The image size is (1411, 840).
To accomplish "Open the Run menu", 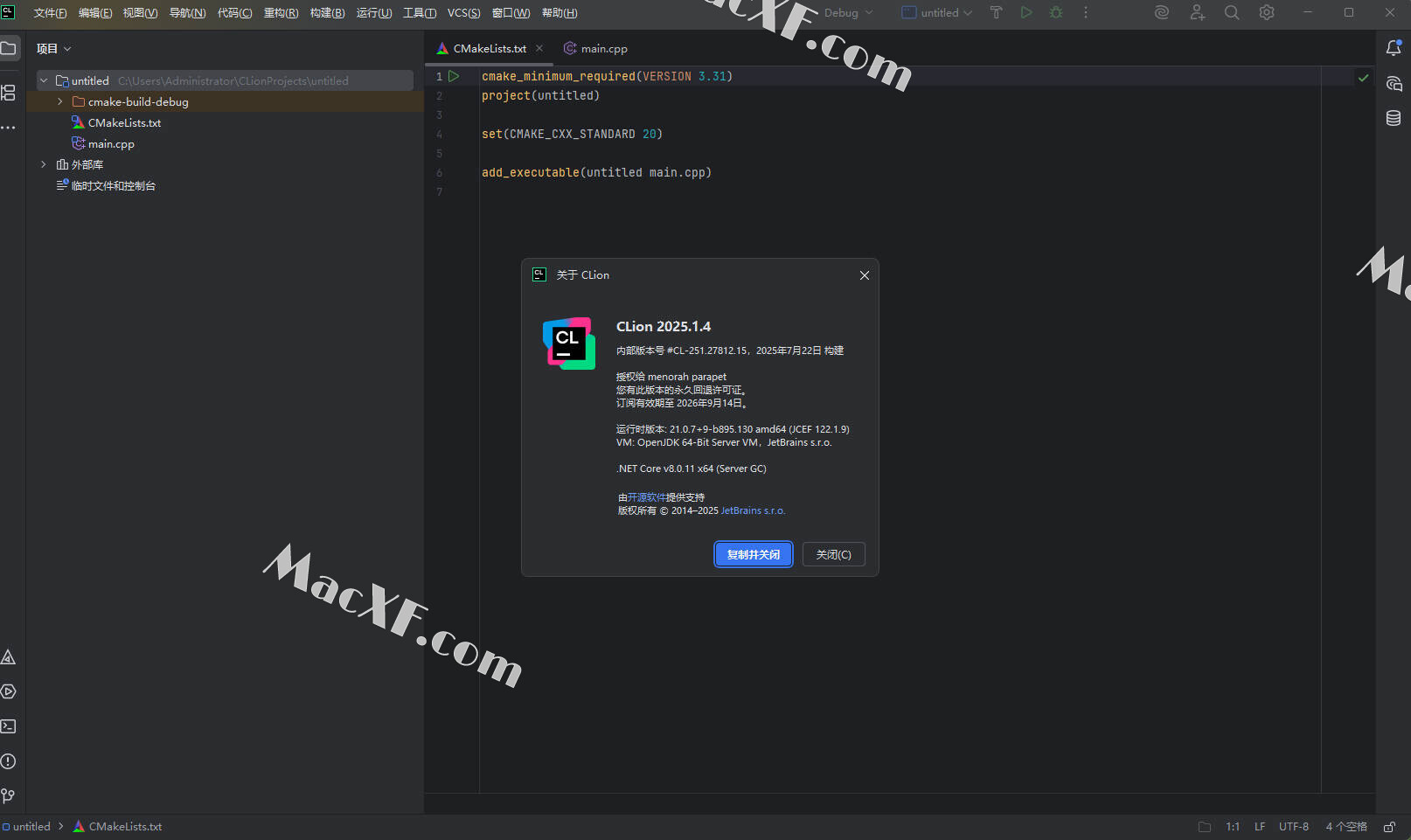I will 374,12.
